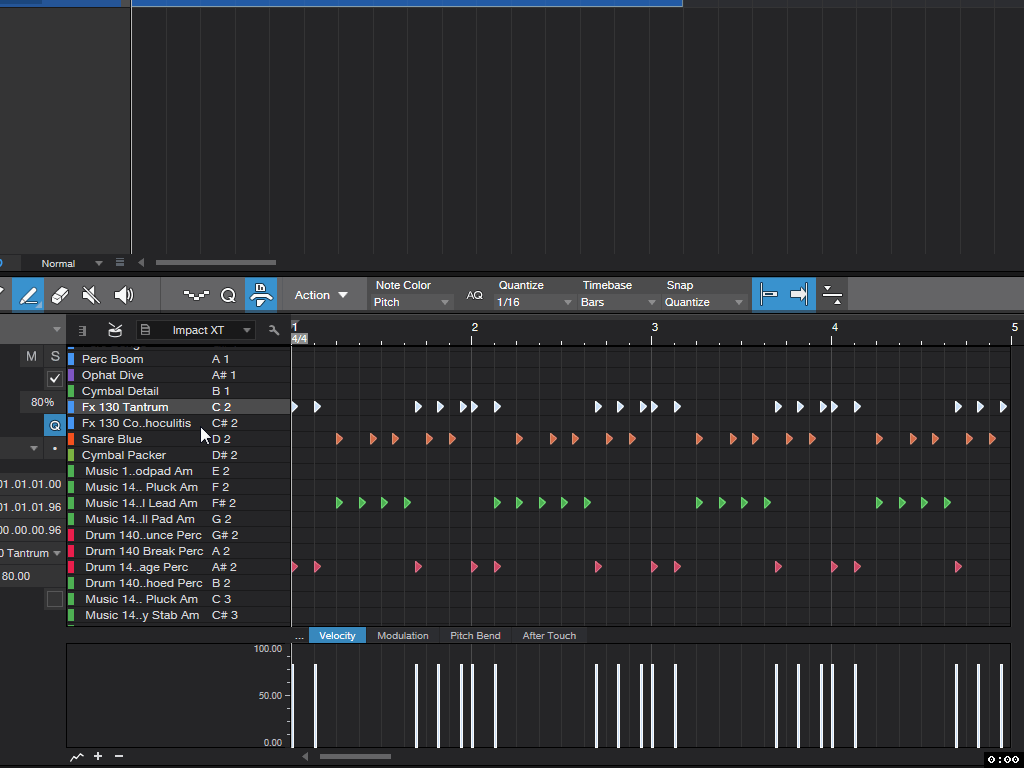The width and height of the screenshot is (1024, 768).
Task: Toggle the drum editor view icon
Action: tap(115, 330)
